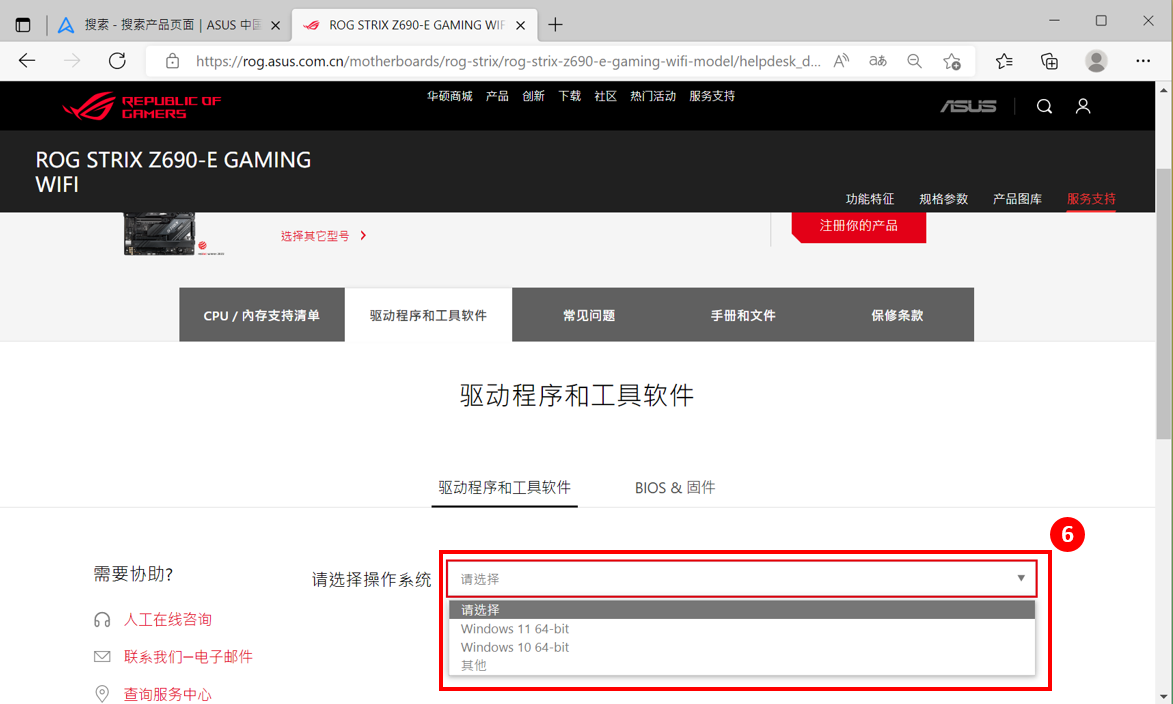
Task: Select the red 服务支持 product tab
Action: coord(1091,198)
